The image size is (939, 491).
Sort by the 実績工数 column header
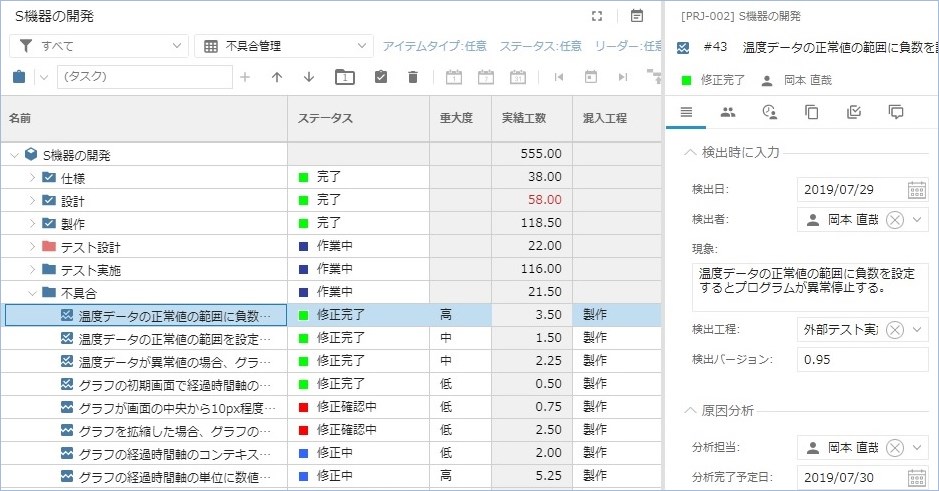click(x=523, y=118)
